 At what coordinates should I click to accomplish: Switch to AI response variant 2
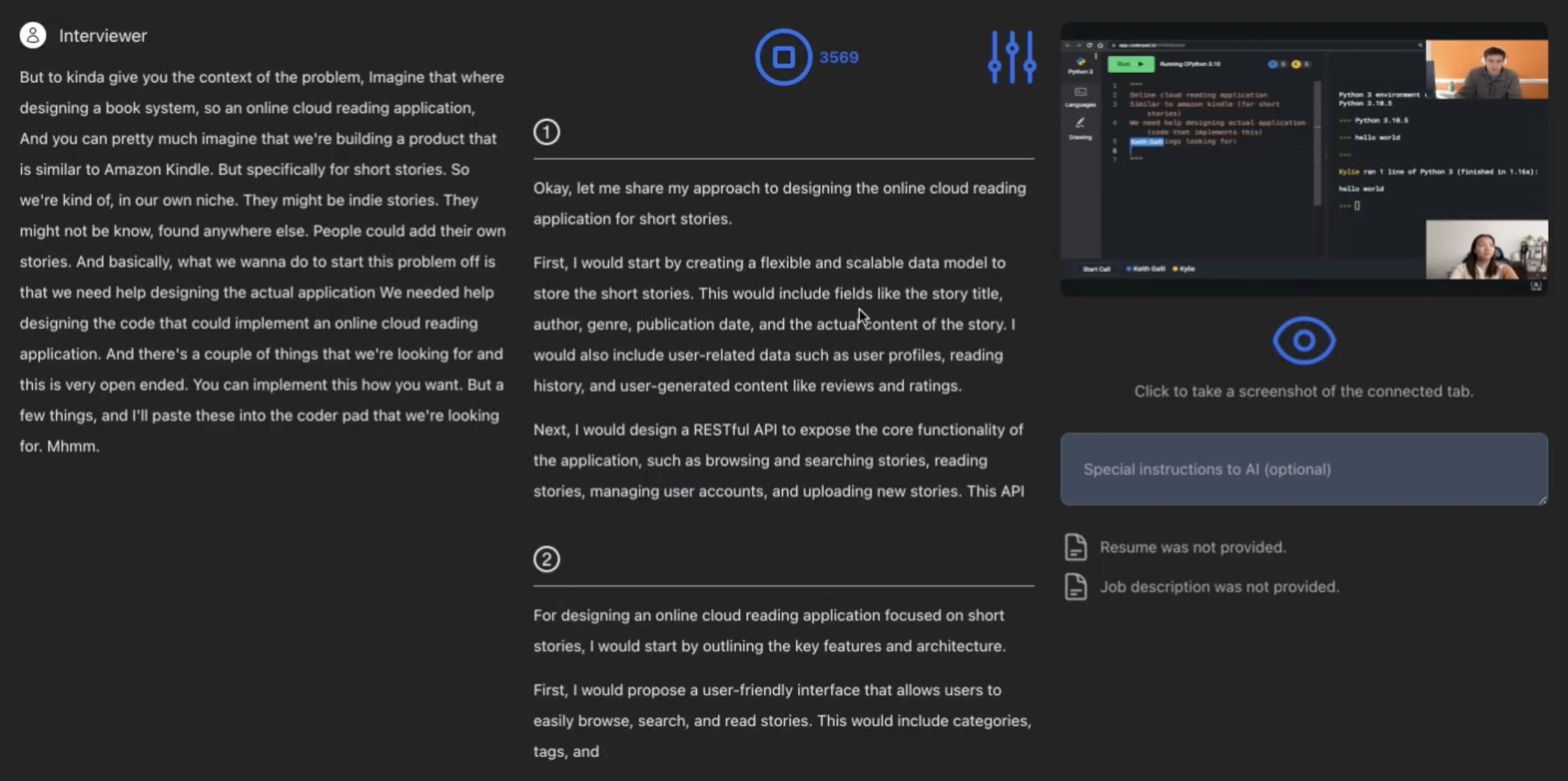[x=546, y=559]
